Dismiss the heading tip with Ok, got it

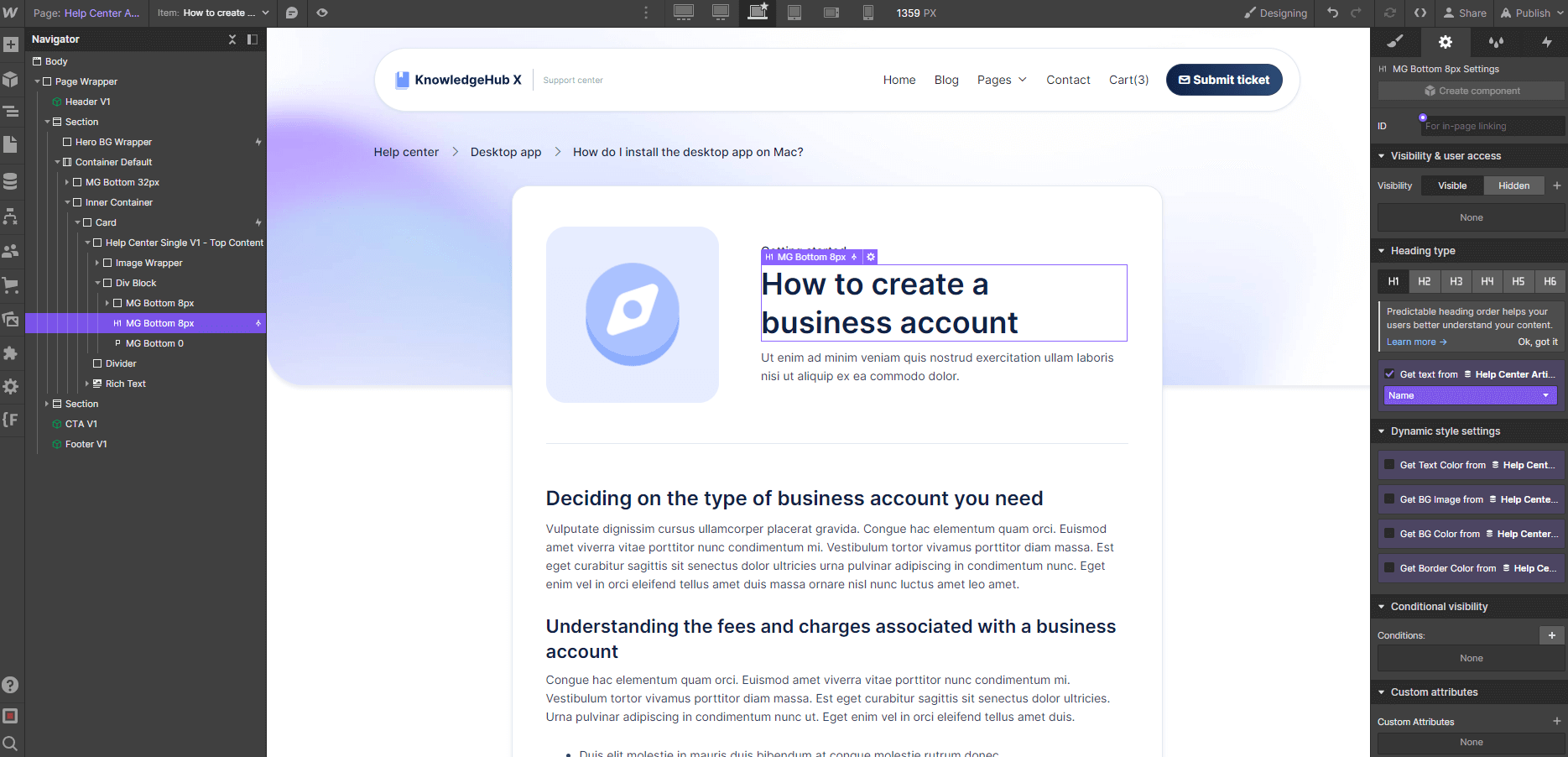(x=1539, y=342)
